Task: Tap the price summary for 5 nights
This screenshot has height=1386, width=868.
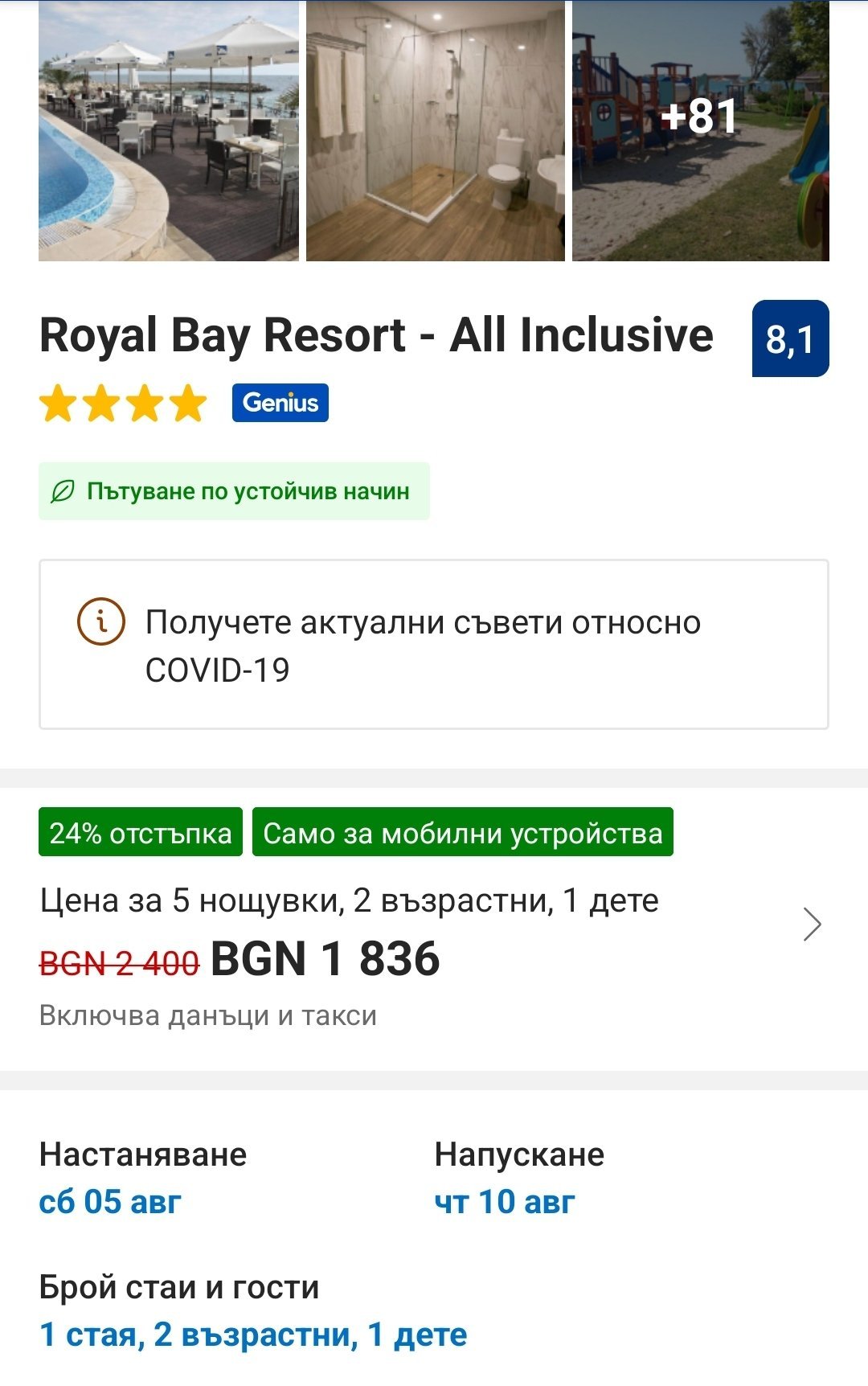Action: (x=349, y=901)
